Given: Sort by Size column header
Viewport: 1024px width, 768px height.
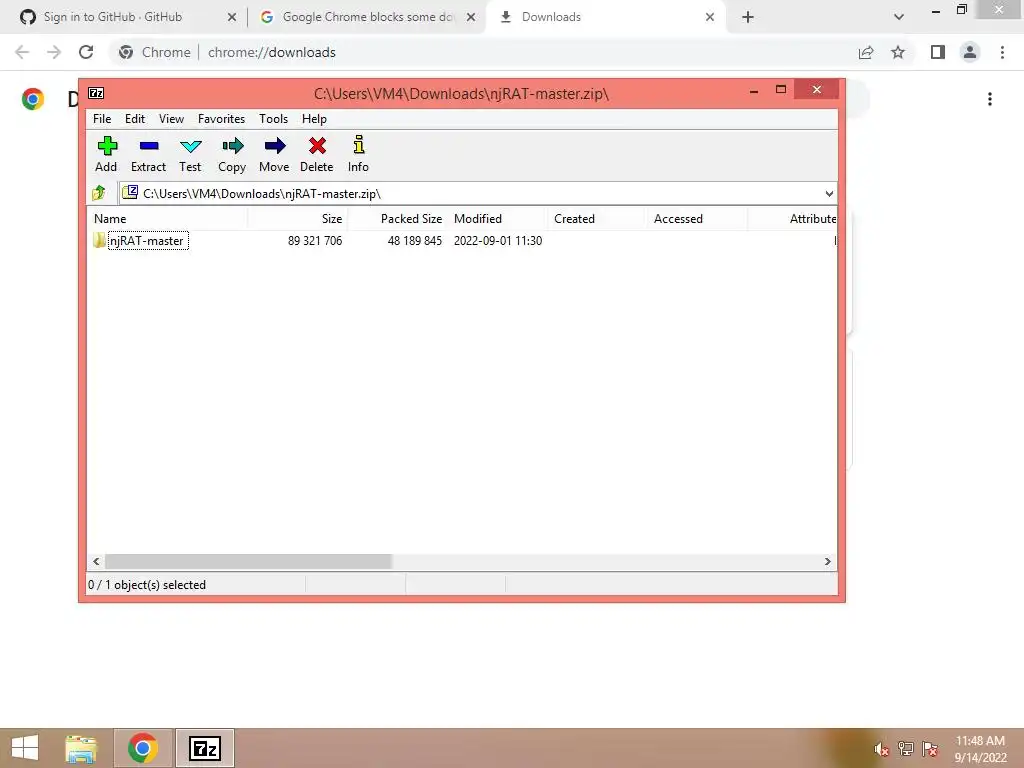Looking at the screenshot, I should click(298, 219).
